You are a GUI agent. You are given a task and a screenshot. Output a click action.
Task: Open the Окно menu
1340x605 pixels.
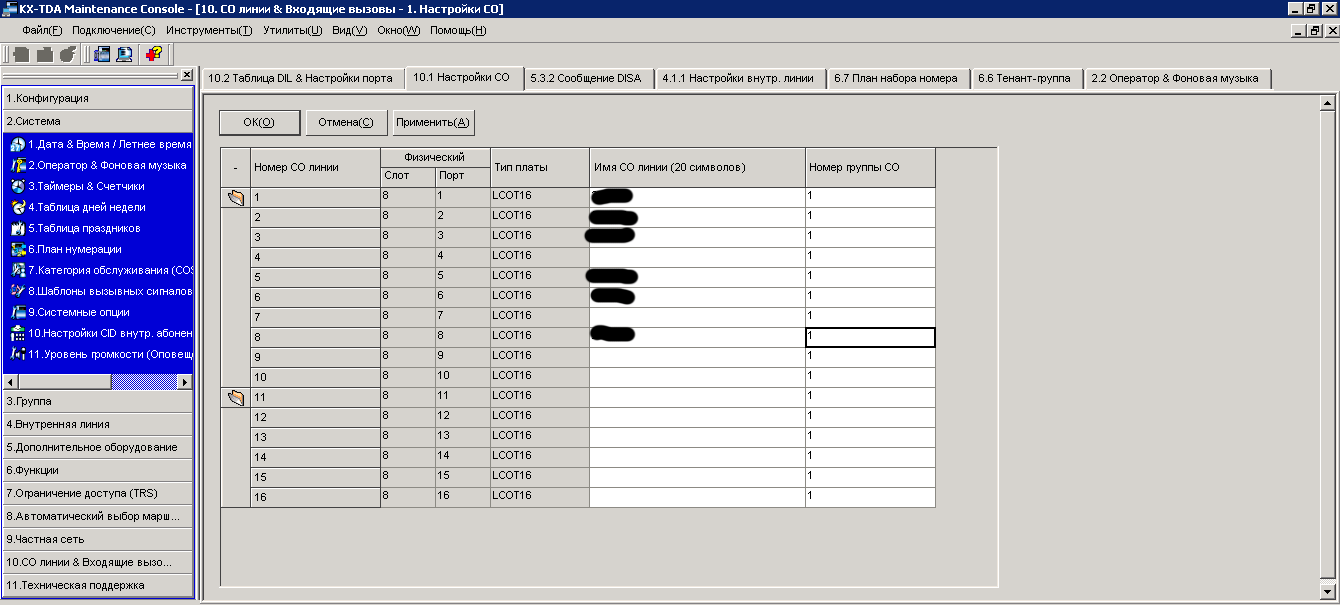[399, 30]
